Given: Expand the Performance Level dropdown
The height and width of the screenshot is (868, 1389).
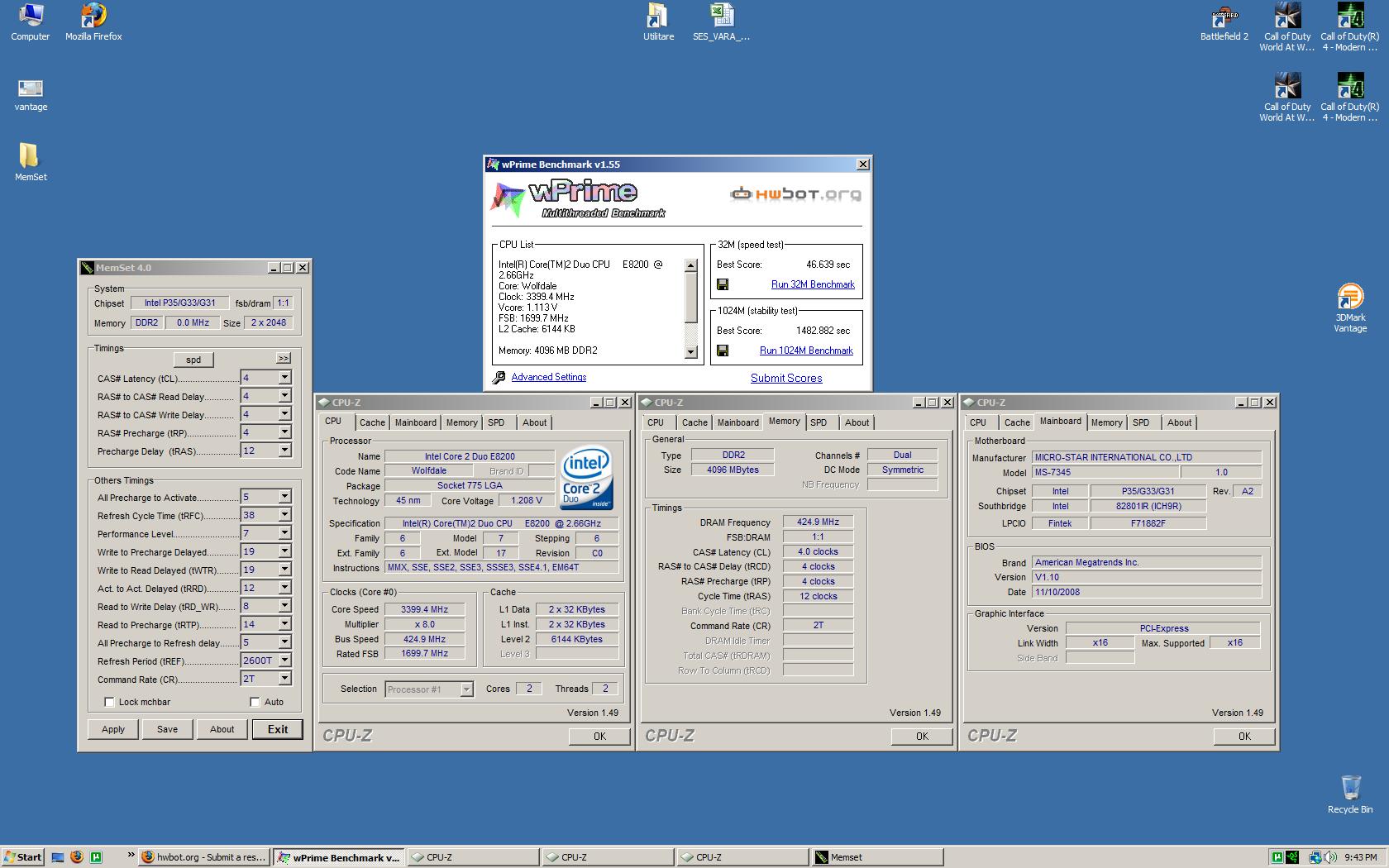Looking at the screenshot, I should (284, 533).
